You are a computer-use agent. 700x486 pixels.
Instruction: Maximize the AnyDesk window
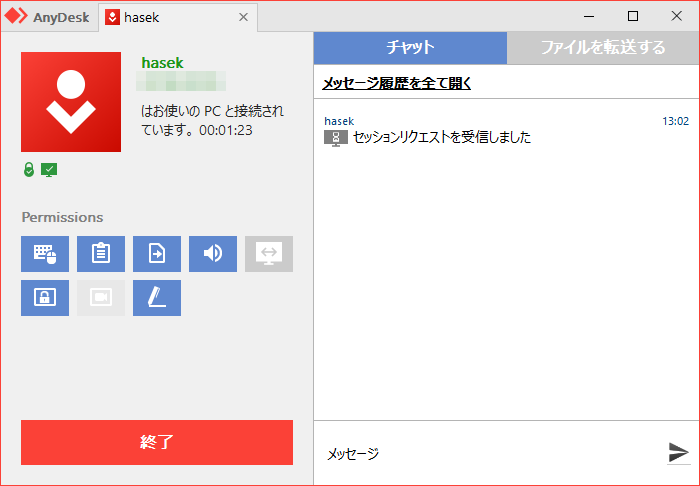[633, 17]
